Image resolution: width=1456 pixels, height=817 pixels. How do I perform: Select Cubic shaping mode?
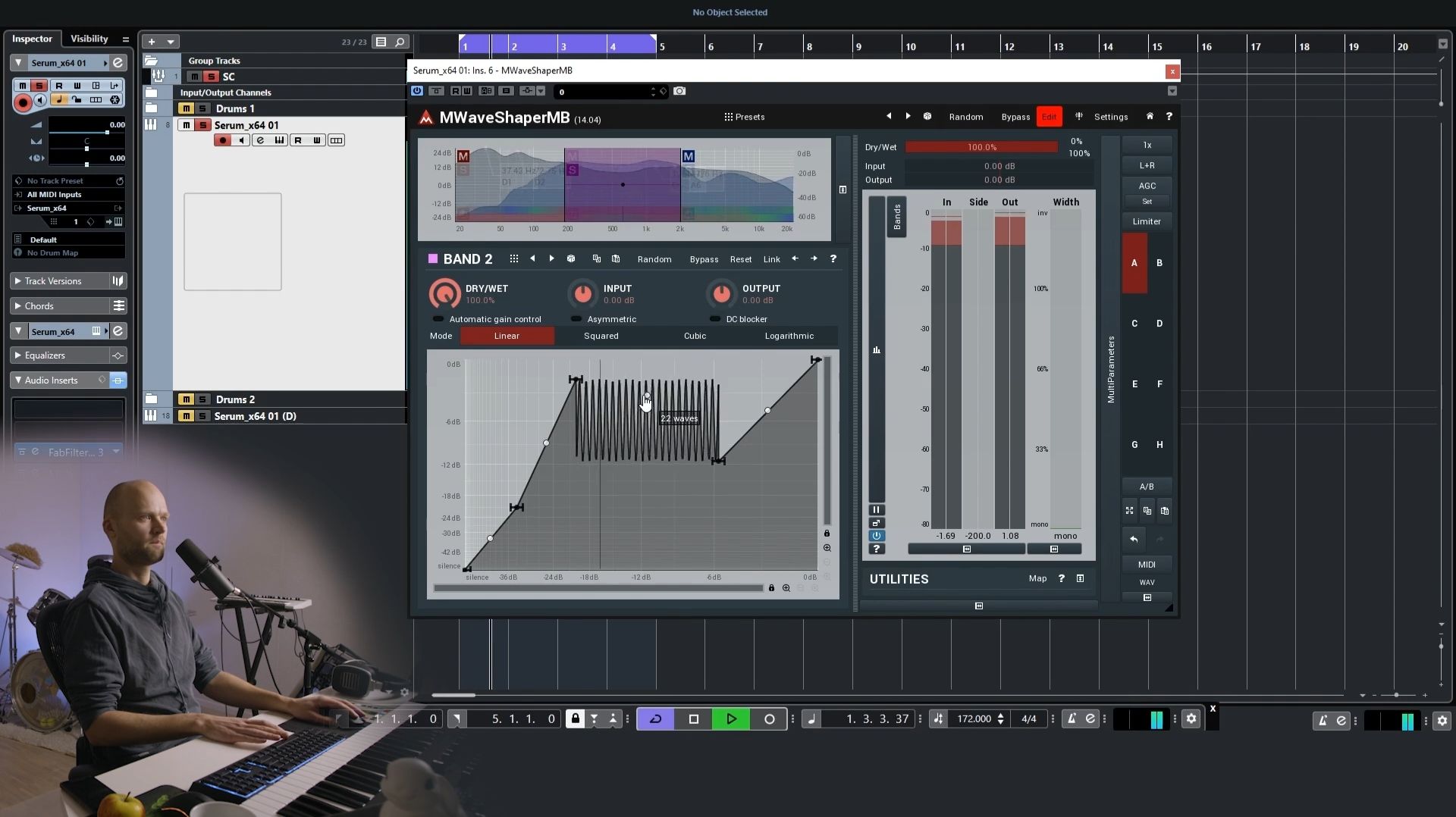coord(695,336)
